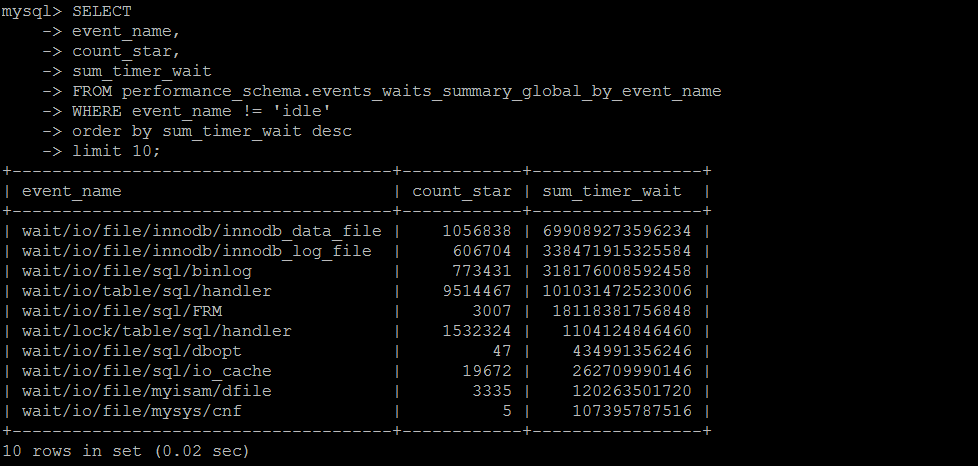Click the count value 9514467
Screen dimensions: 978x466
click(x=477, y=291)
